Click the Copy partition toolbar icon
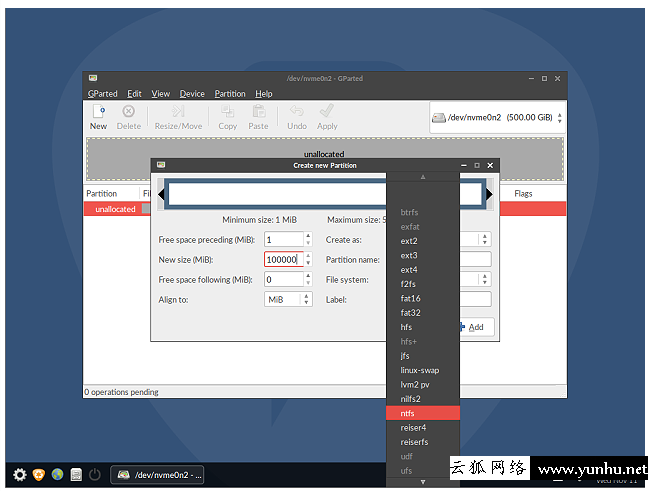This screenshot has height=491, width=651. coord(228,117)
